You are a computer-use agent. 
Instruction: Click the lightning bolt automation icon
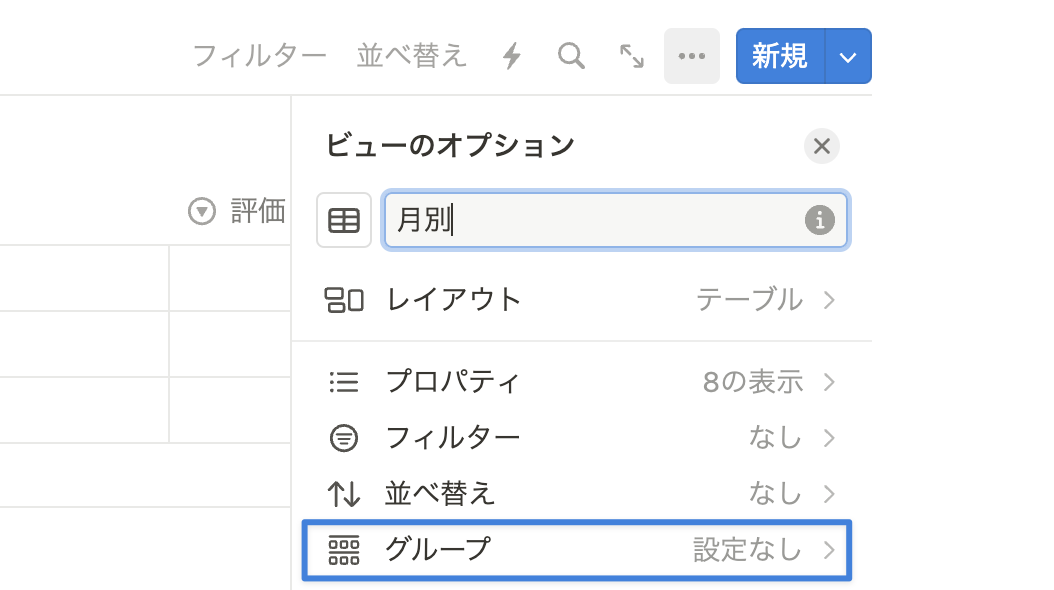(512, 56)
